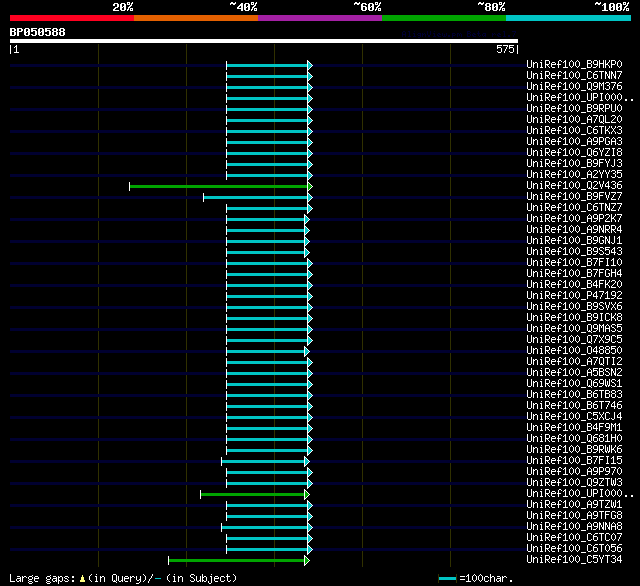Screen dimensions: 640x586
Task: Select the UniRef100_A7QTI2 entry
Action: point(574,362)
